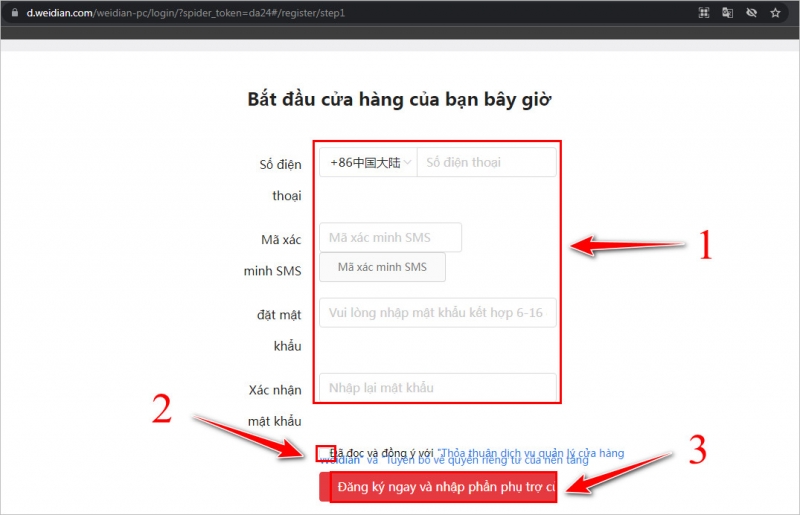Click the translate page icon
800x515 pixels.
point(728,13)
